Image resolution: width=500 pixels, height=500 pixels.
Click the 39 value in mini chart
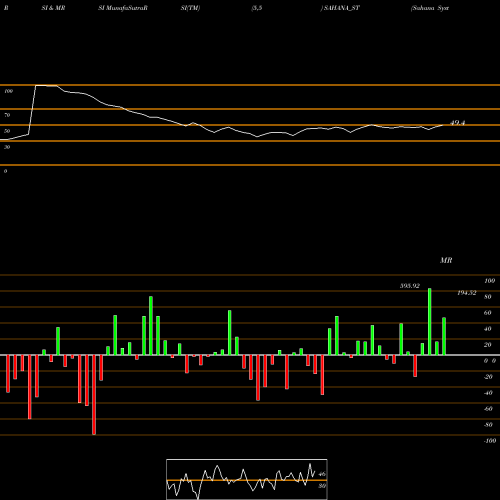322,486
